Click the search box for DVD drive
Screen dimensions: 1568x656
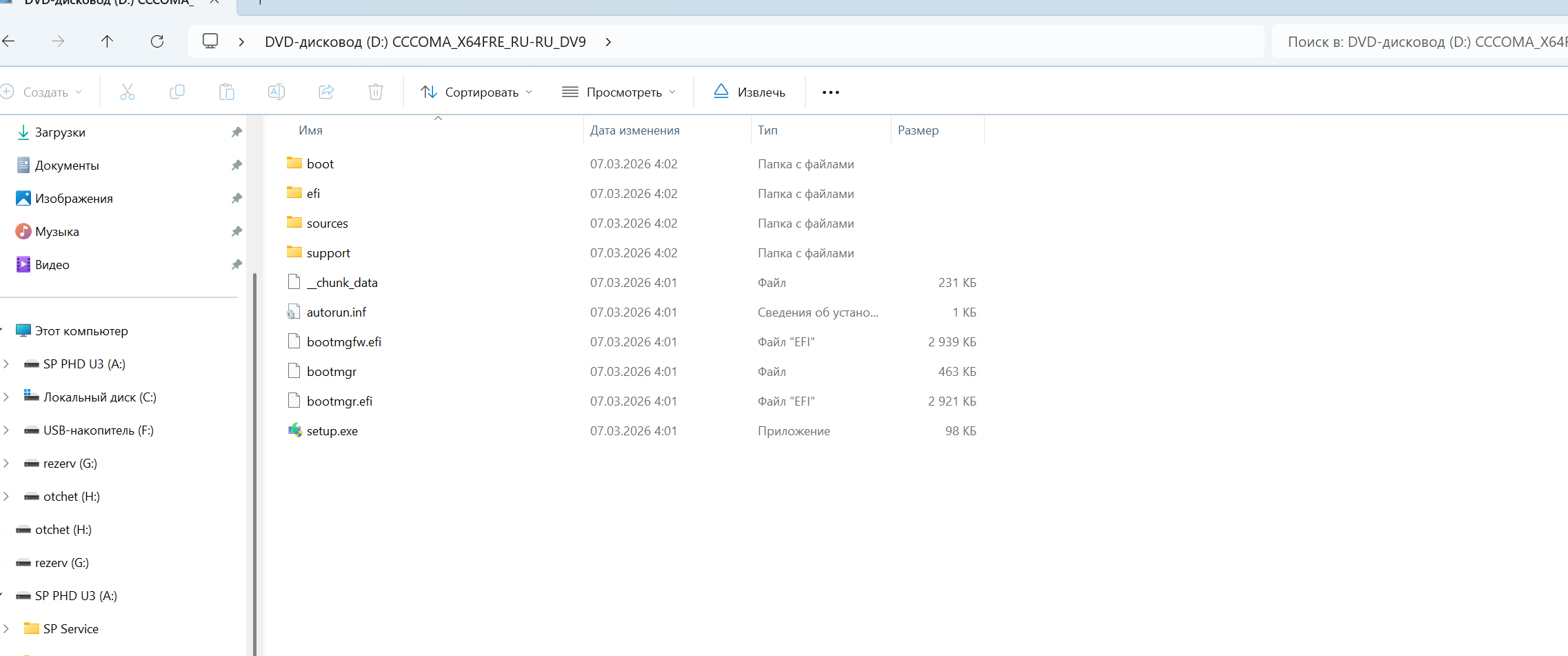1420,42
